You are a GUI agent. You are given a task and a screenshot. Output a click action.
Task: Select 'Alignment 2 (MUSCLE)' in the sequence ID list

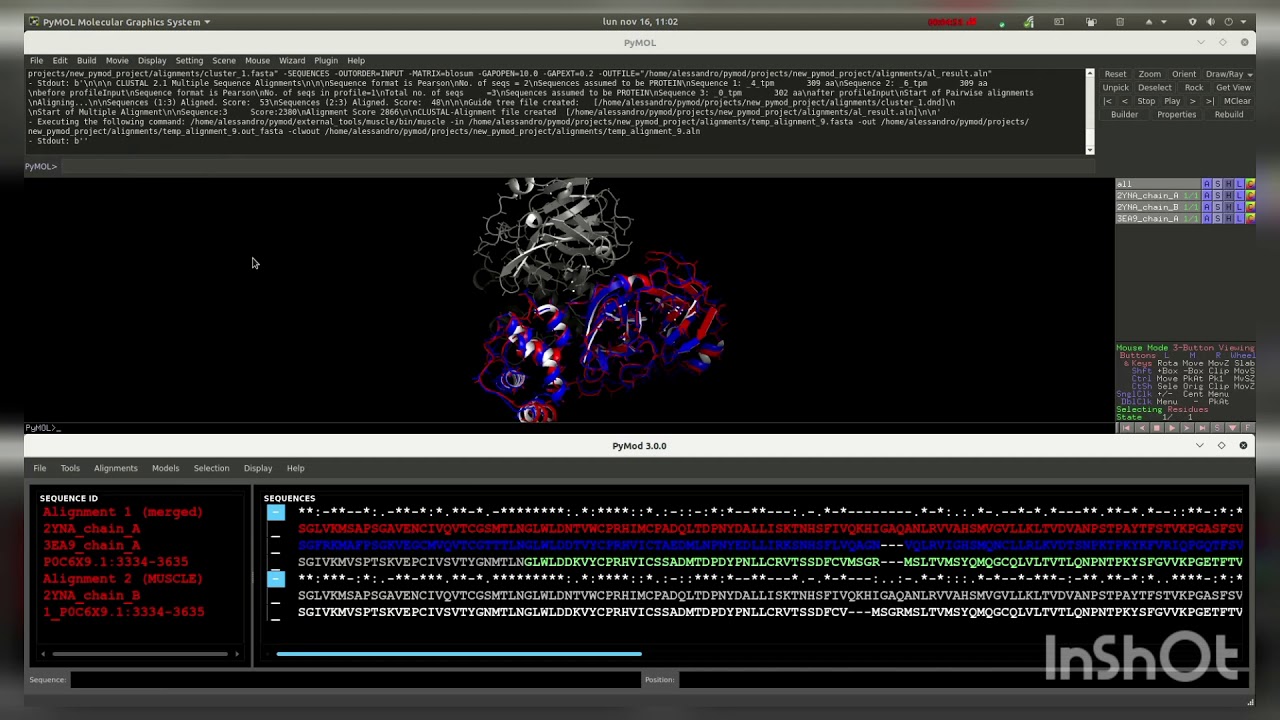[123, 579]
